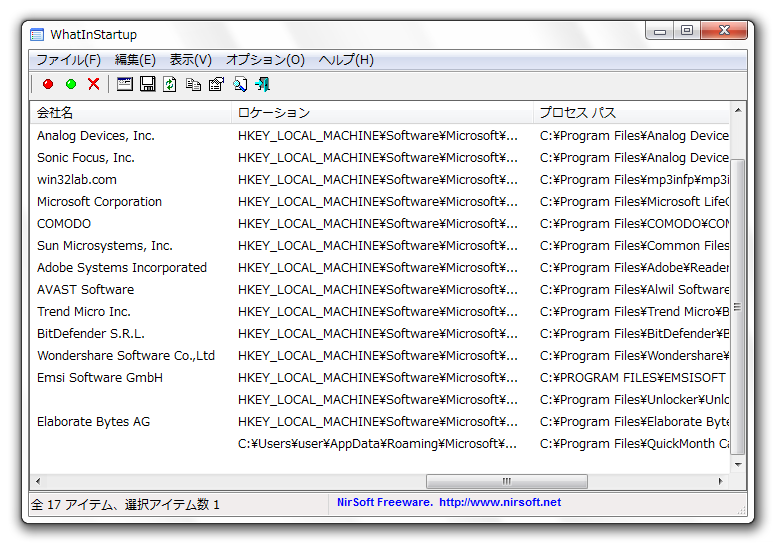This screenshot has width=779, height=547.
Task: Open the ヘルプ(H) menu
Action: click(x=346, y=60)
